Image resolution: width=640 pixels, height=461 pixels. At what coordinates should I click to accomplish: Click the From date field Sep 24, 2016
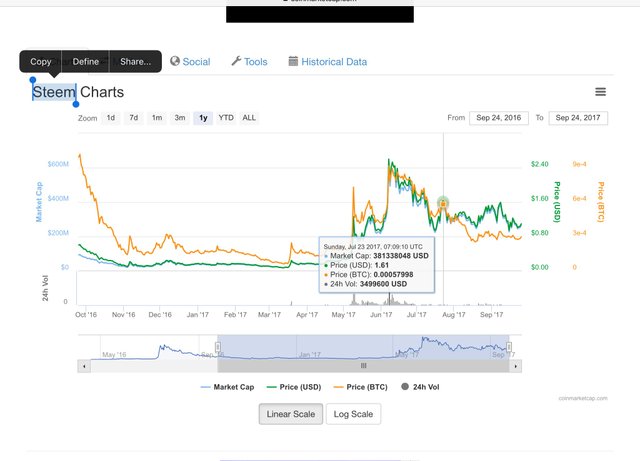pos(499,118)
